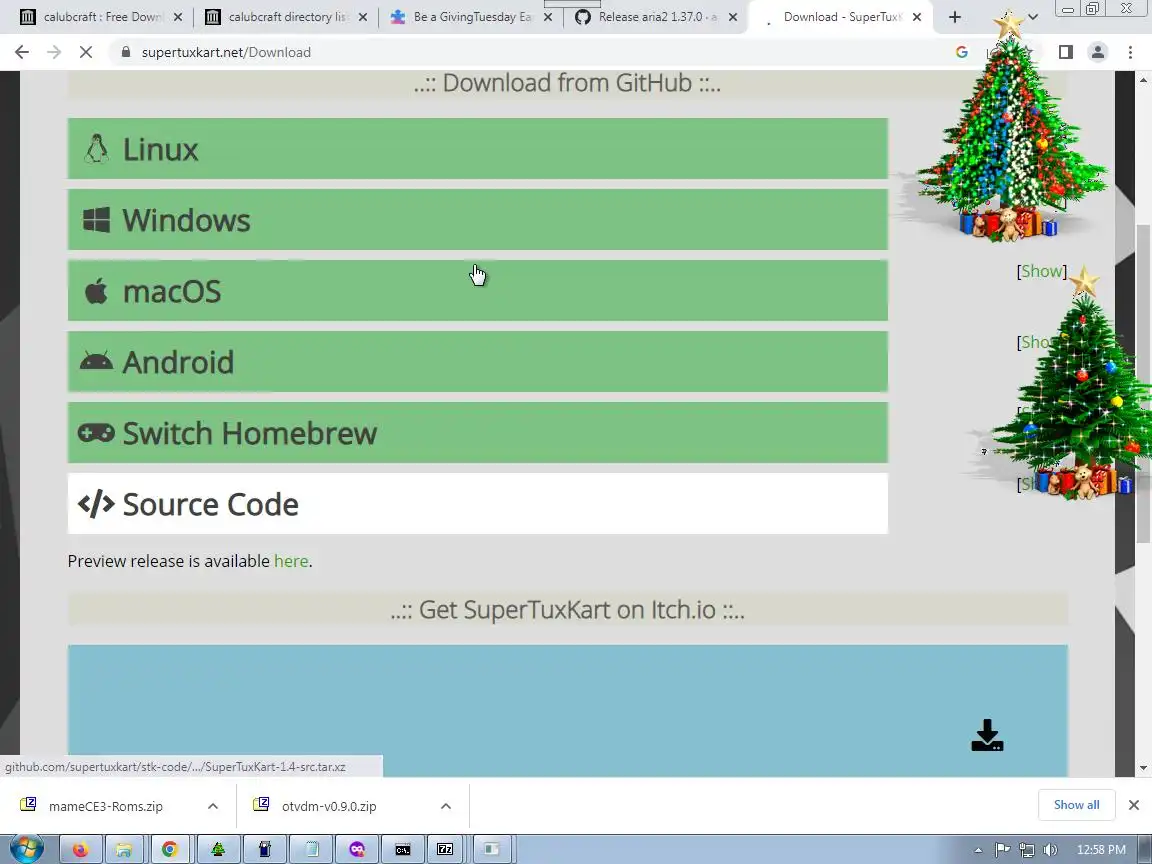Screen dimensions: 1152x864
Task: Download the Source Code
Action: tap(478, 504)
